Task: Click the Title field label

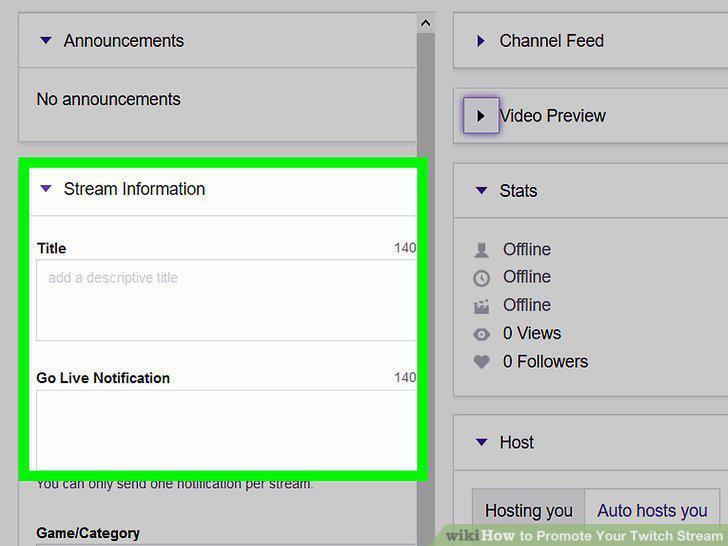Action: coord(51,248)
